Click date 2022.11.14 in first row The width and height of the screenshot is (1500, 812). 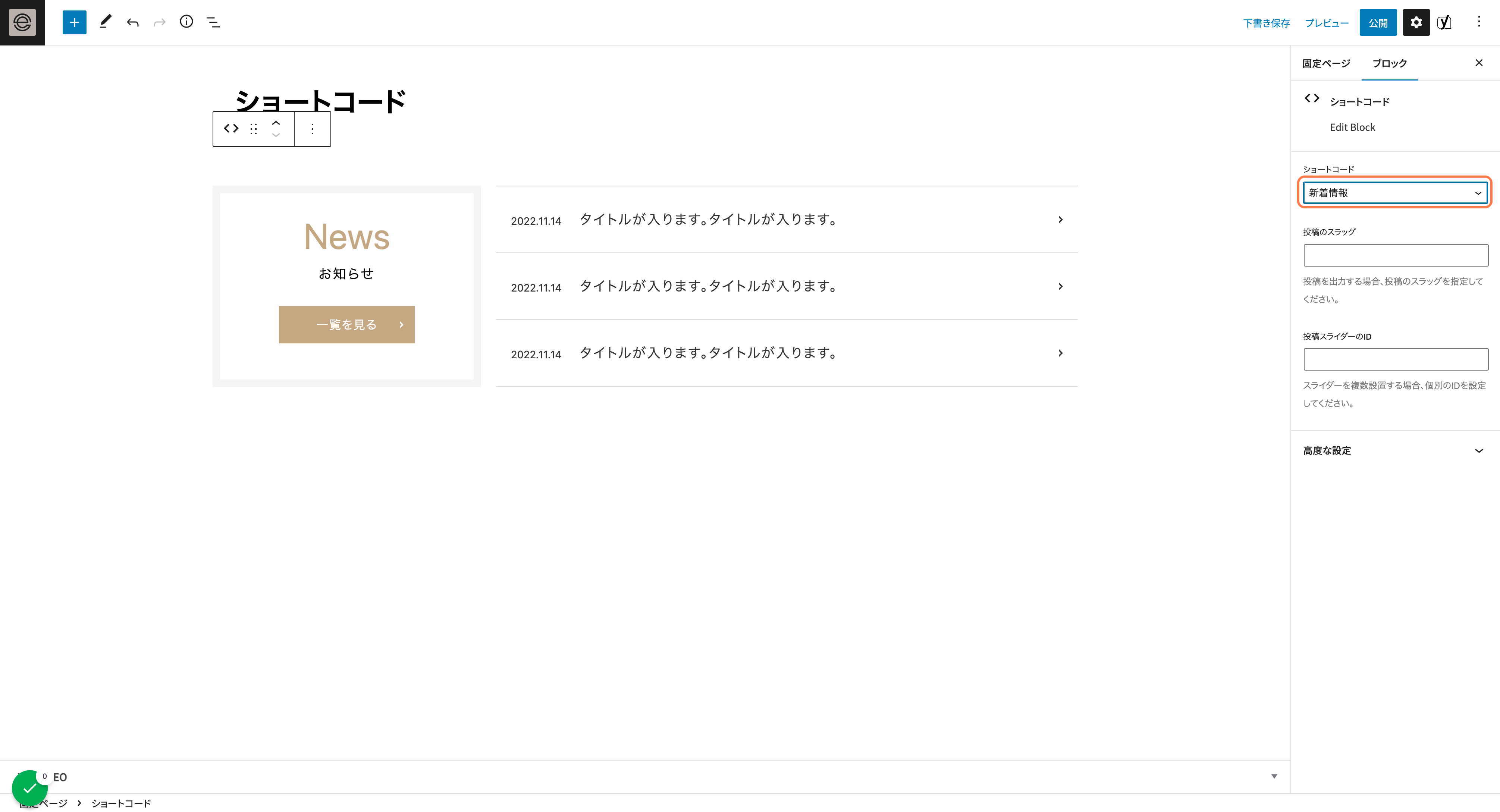point(536,221)
